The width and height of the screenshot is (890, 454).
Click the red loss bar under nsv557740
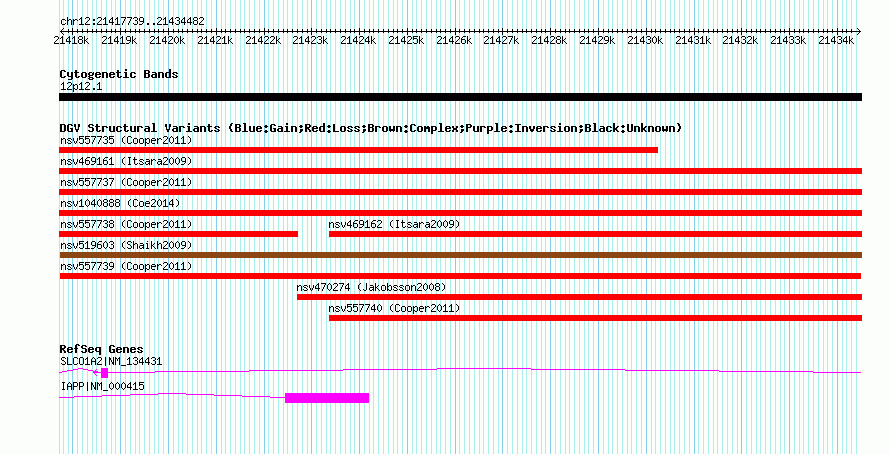click(x=595, y=318)
